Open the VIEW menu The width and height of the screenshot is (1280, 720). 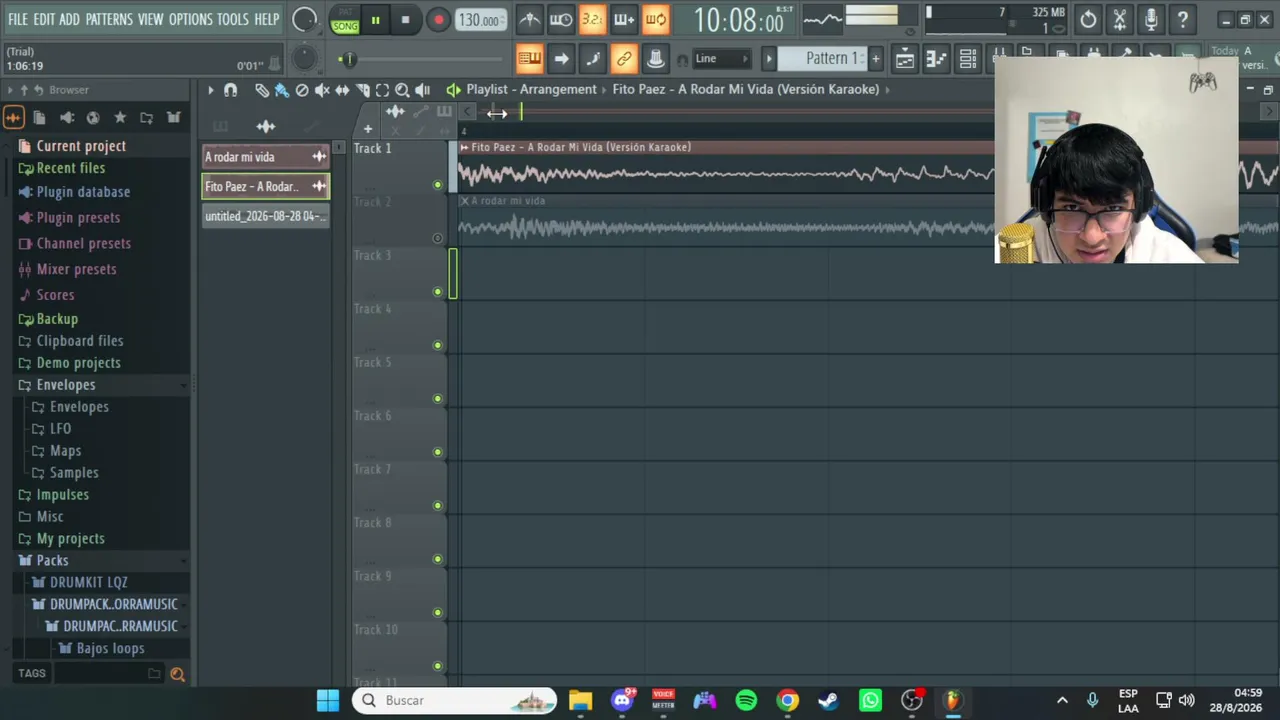pyautogui.click(x=150, y=19)
